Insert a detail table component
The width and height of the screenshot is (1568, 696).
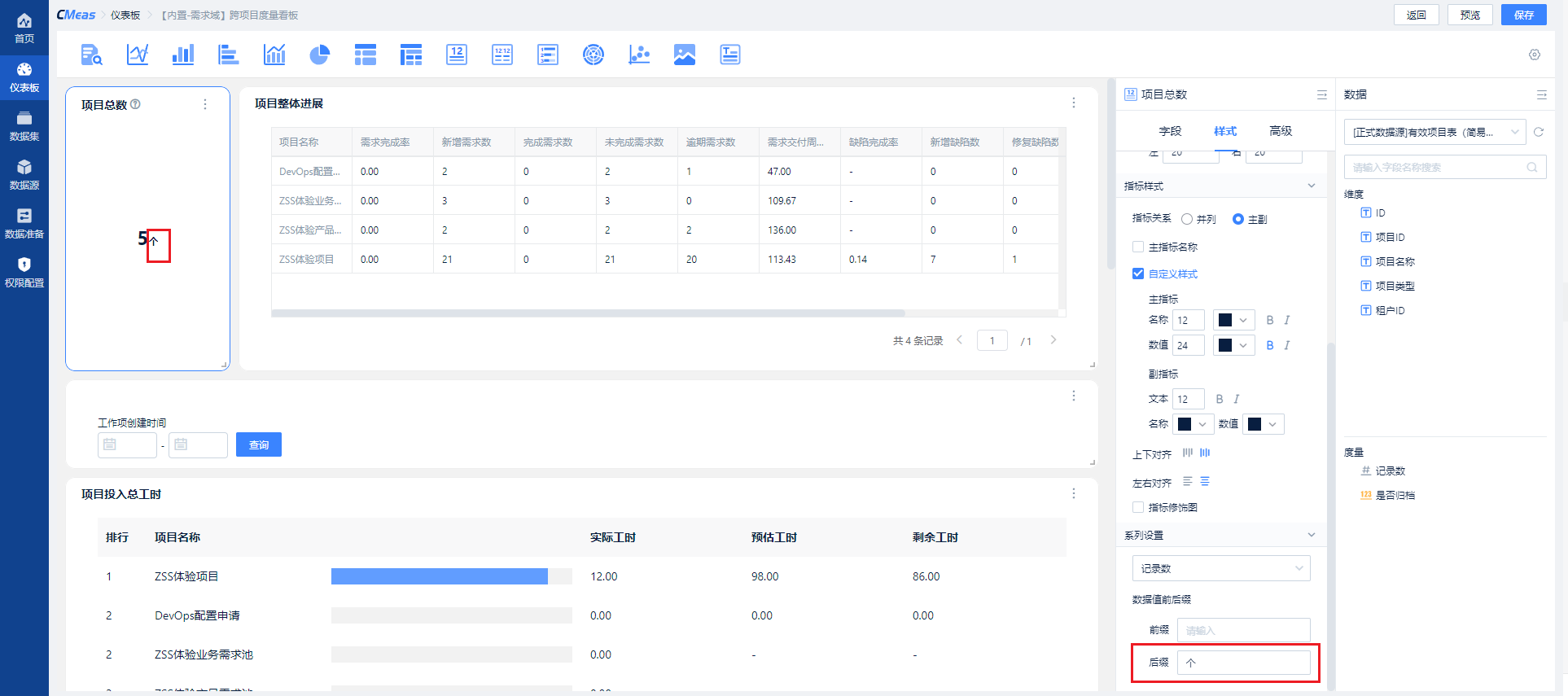pyautogui.click(x=366, y=55)
